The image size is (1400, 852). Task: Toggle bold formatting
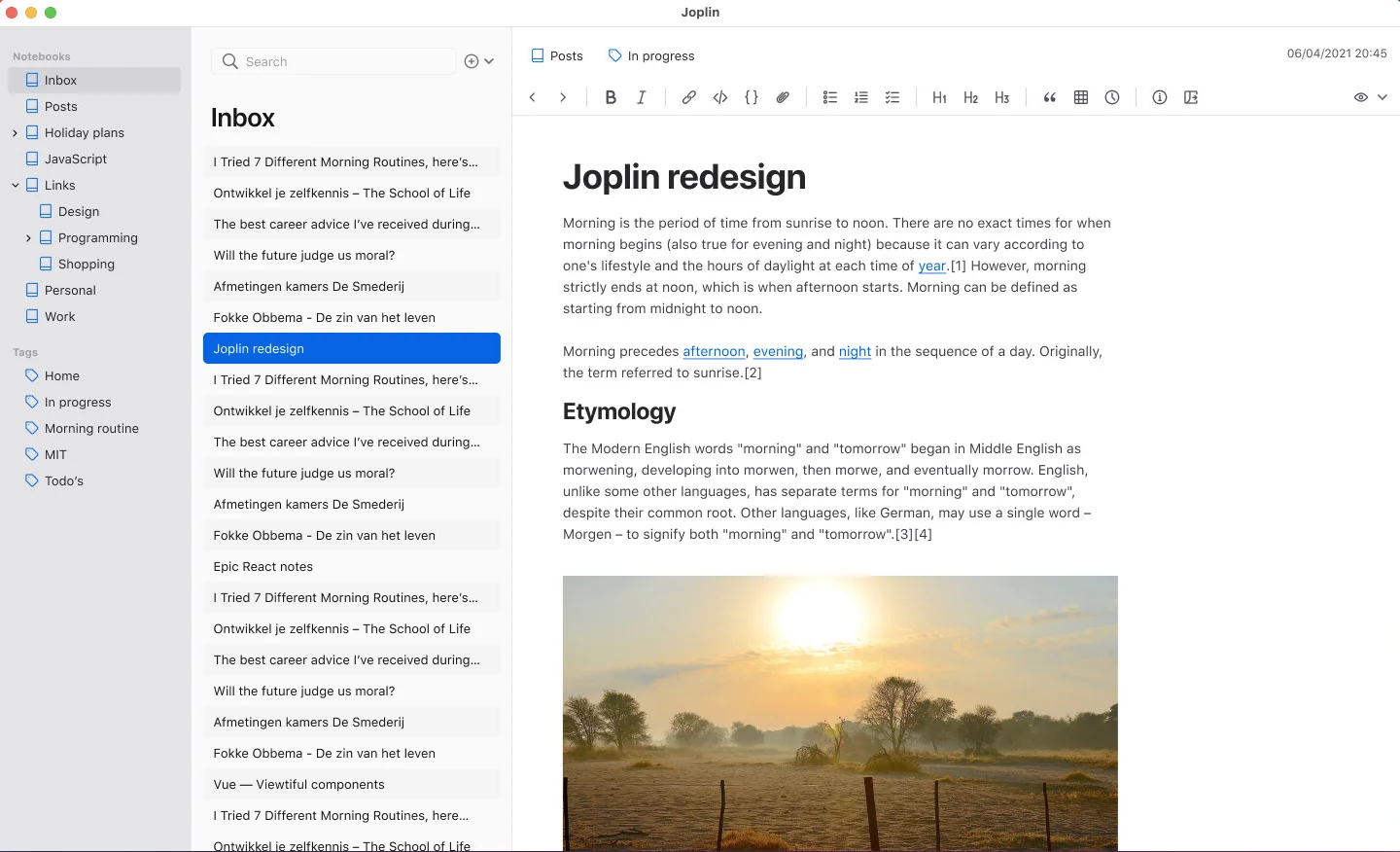[611, 97]
